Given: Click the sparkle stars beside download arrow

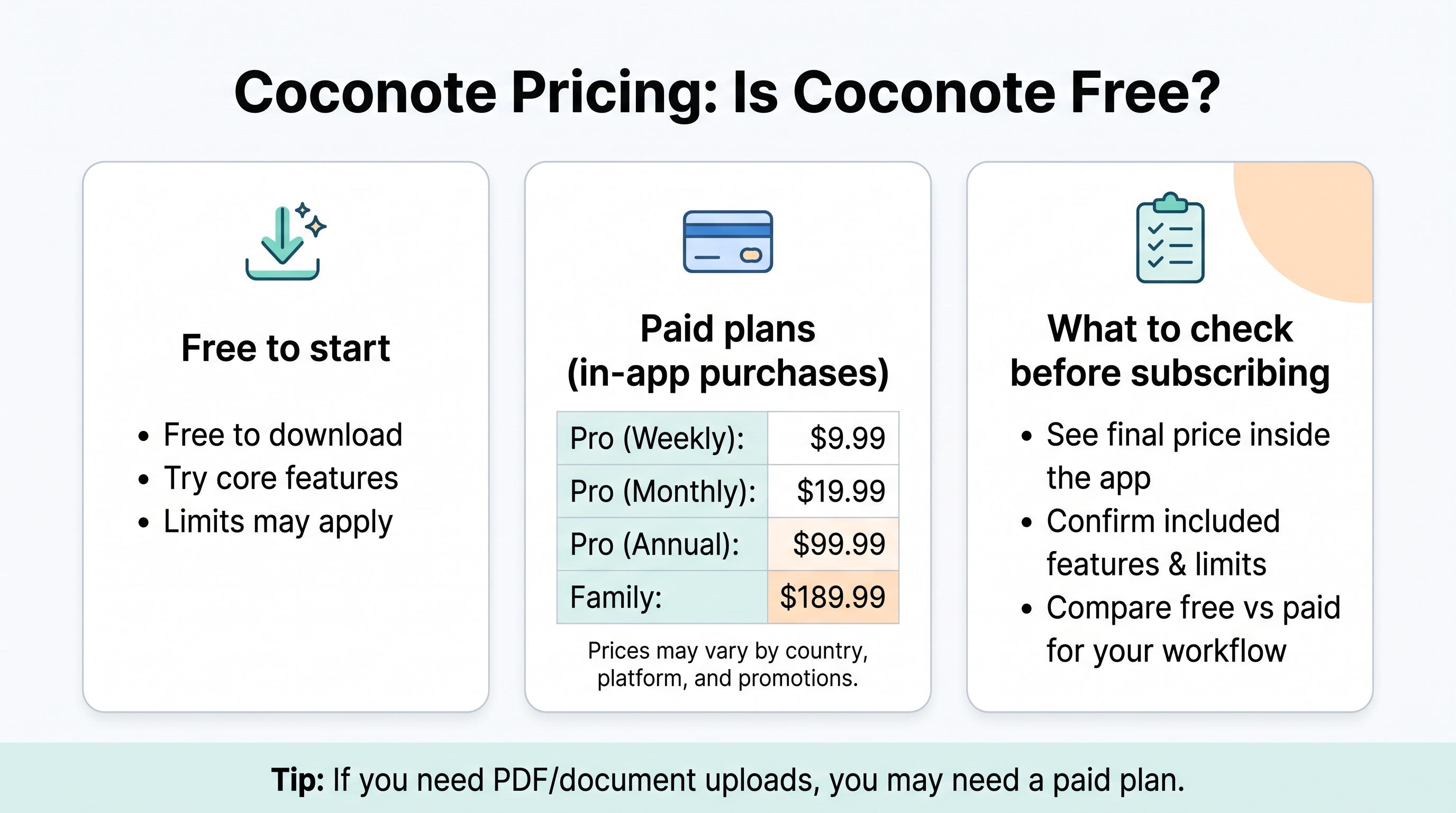Looking at the screenshot, I should point(311,219).
